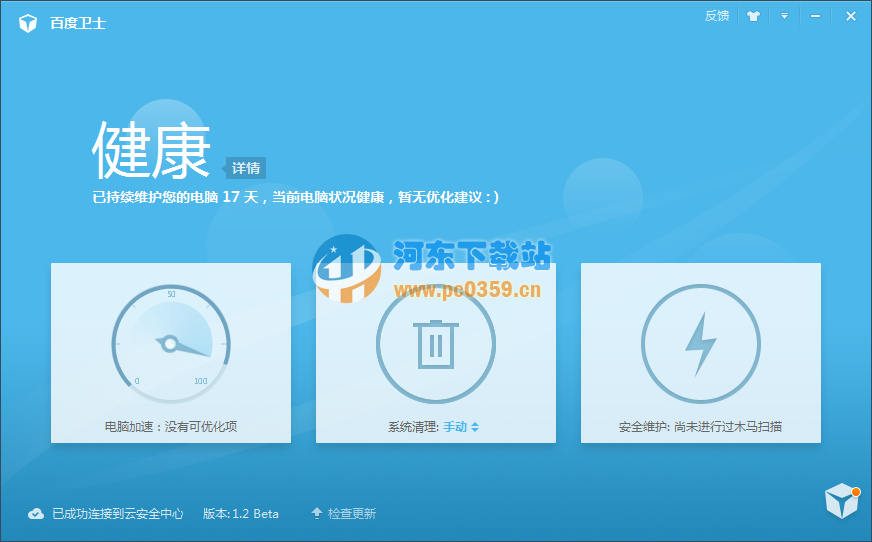Click the trash bin cleanup icon
872x542 pixels.
[436, 344]
